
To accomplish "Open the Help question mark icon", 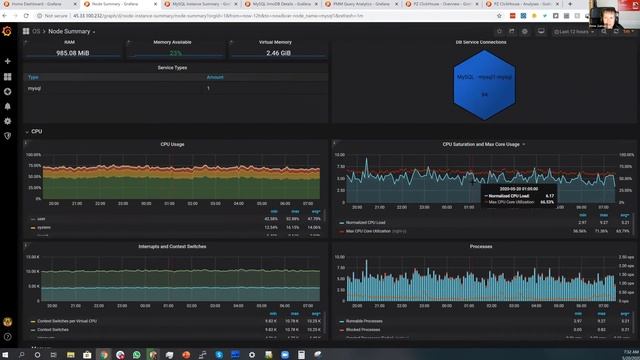I will 7,337.
